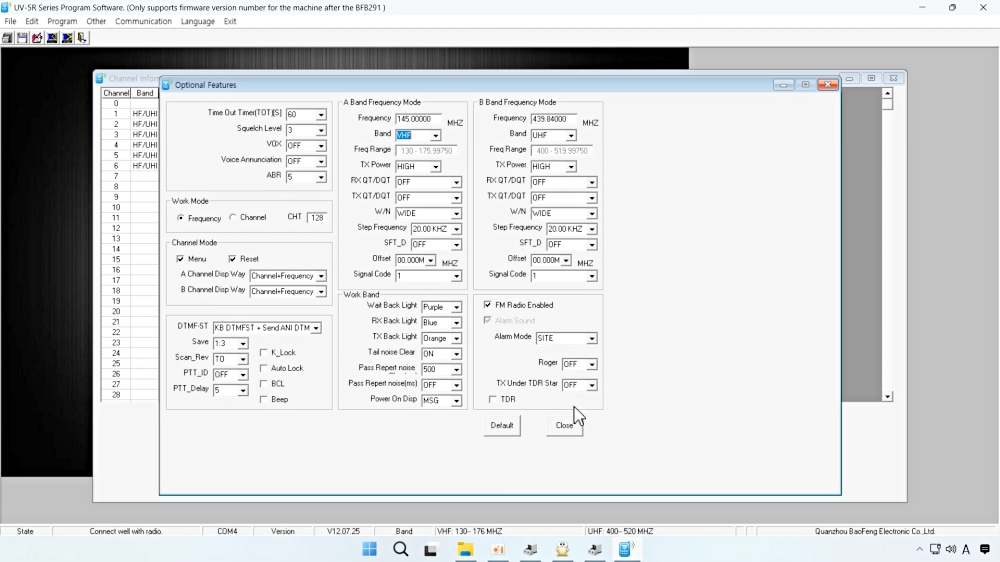Toggle the Menu checkbox in Channel Mode

coord(180,259)
